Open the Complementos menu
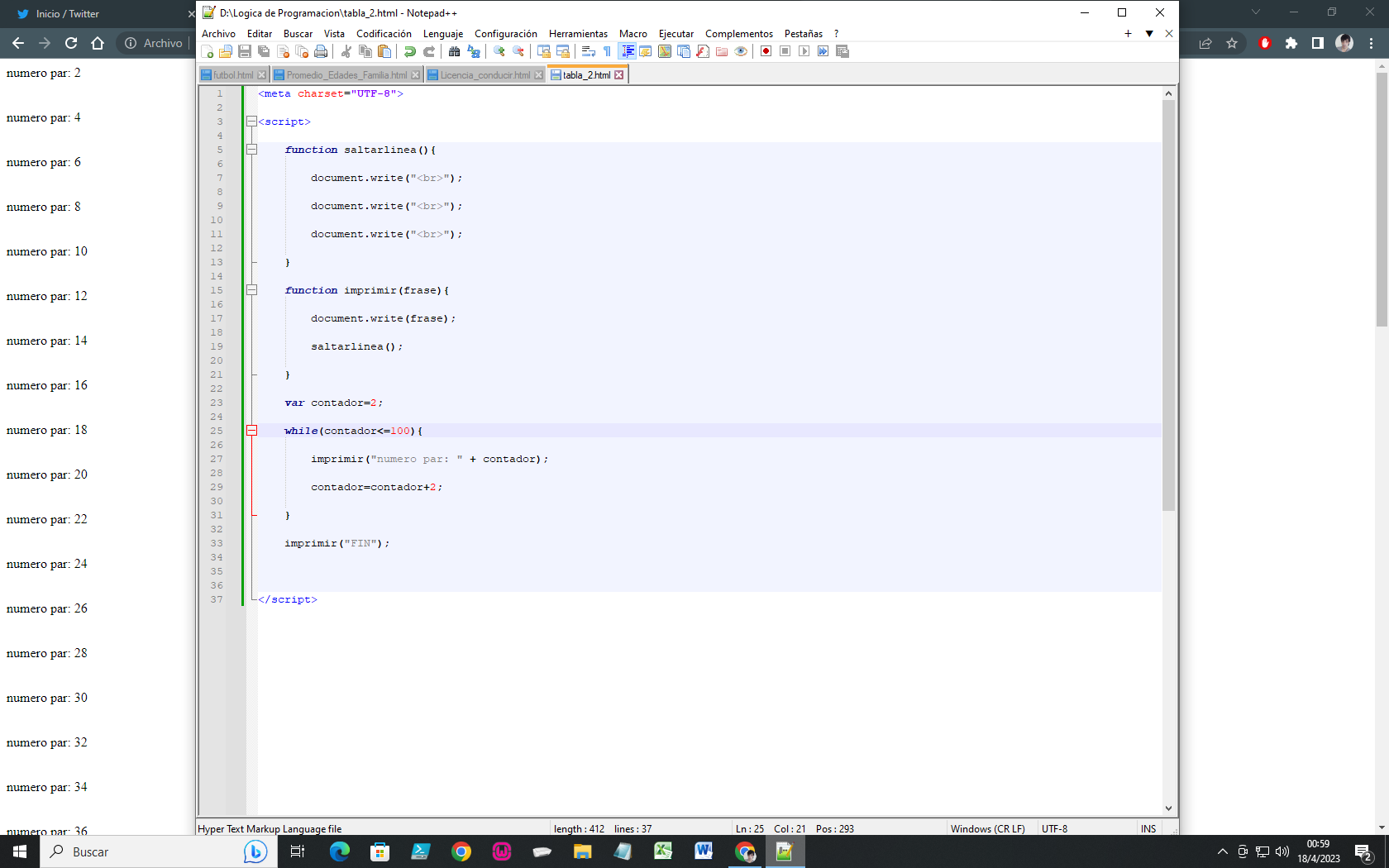The width and height of the screenshot is (1389, 868). [x=739, y=34]
